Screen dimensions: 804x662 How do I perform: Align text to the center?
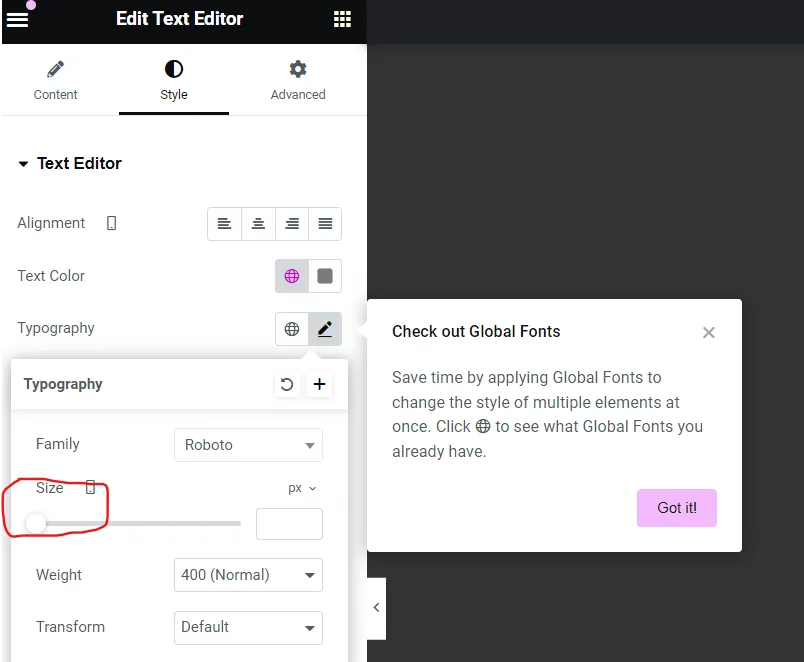click(258, 223)
